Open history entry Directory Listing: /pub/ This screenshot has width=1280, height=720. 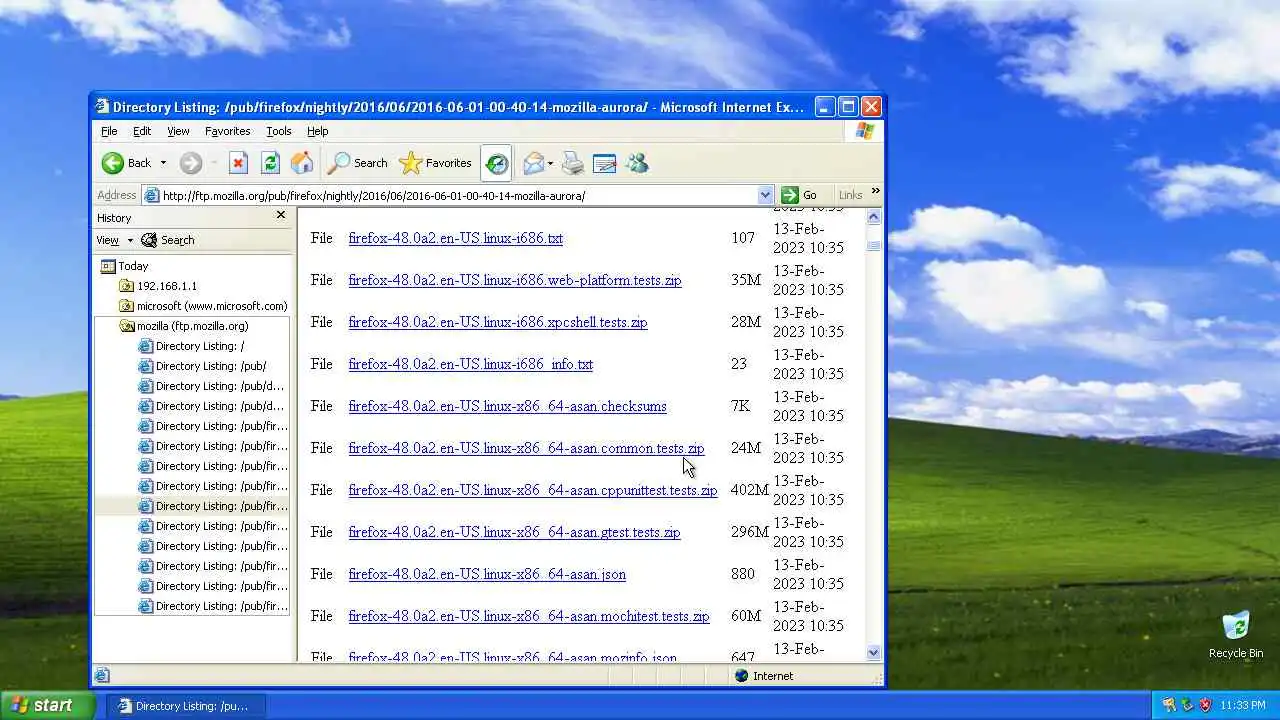click(202, 366)
